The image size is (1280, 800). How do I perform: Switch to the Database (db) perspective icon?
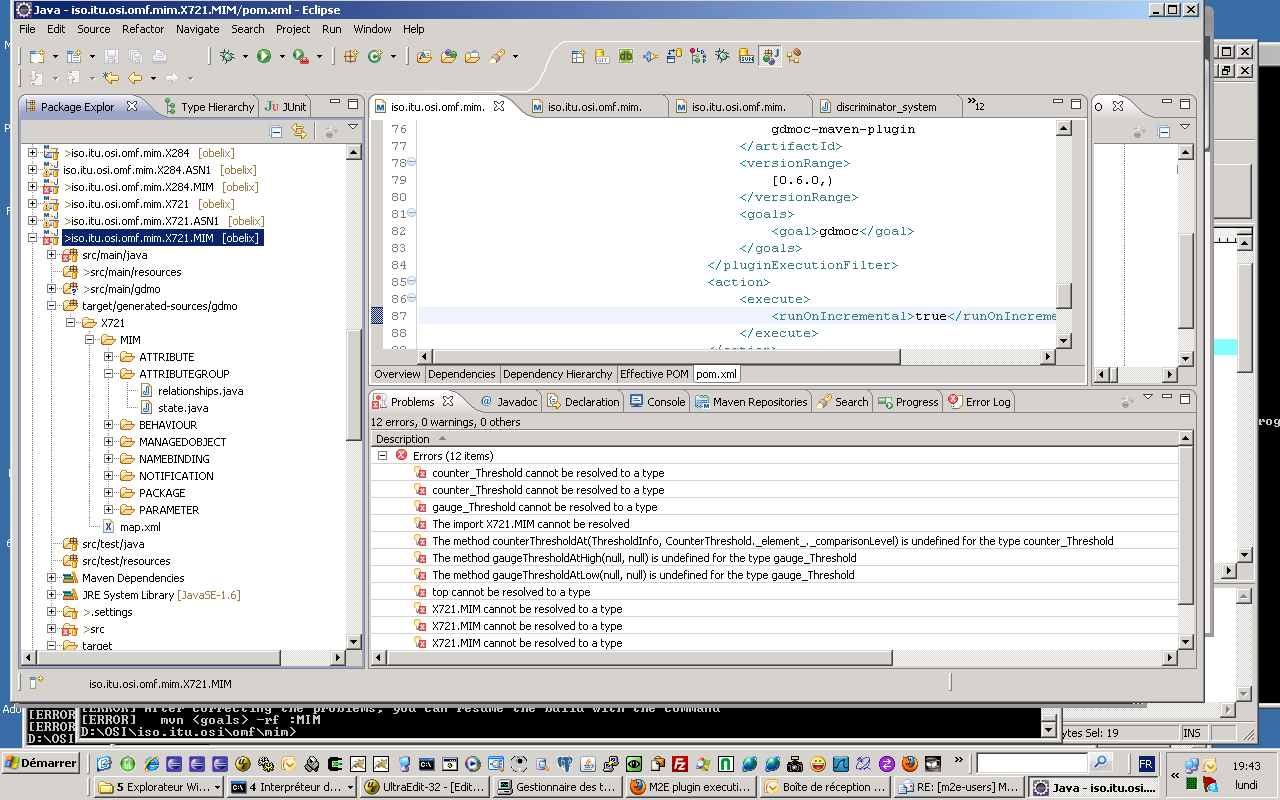(x=626, y=57)
